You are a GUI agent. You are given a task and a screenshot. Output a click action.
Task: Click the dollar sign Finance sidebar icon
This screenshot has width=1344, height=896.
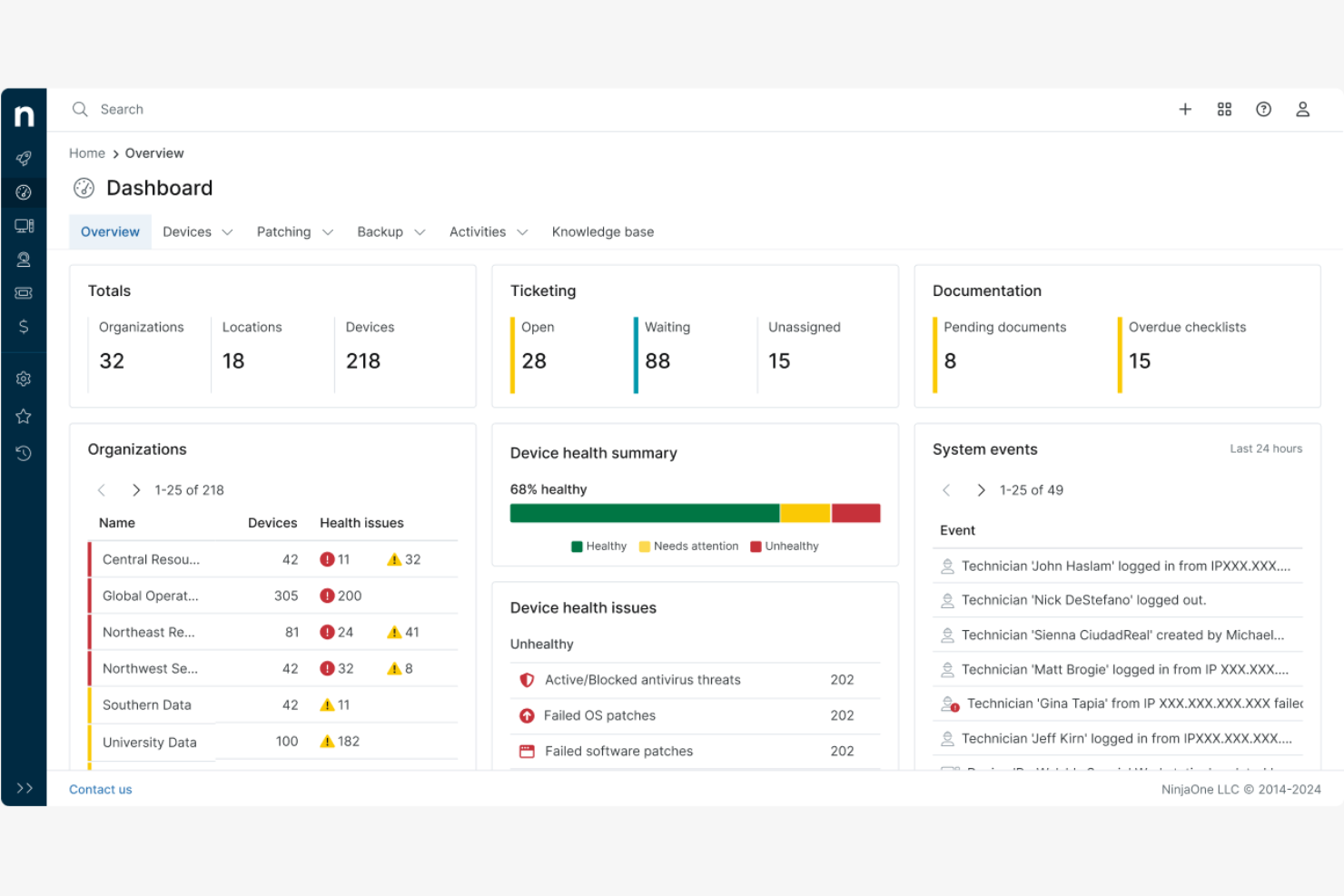24,327
